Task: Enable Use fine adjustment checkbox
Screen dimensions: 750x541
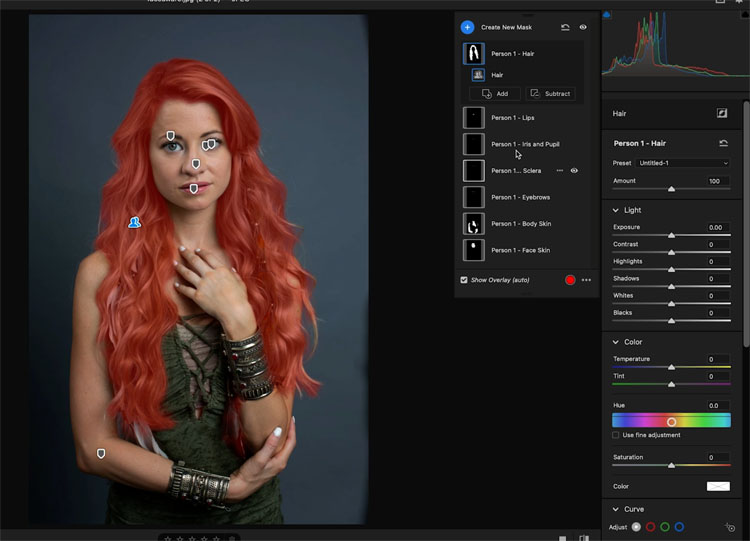Action: click(x=616, y=435)
